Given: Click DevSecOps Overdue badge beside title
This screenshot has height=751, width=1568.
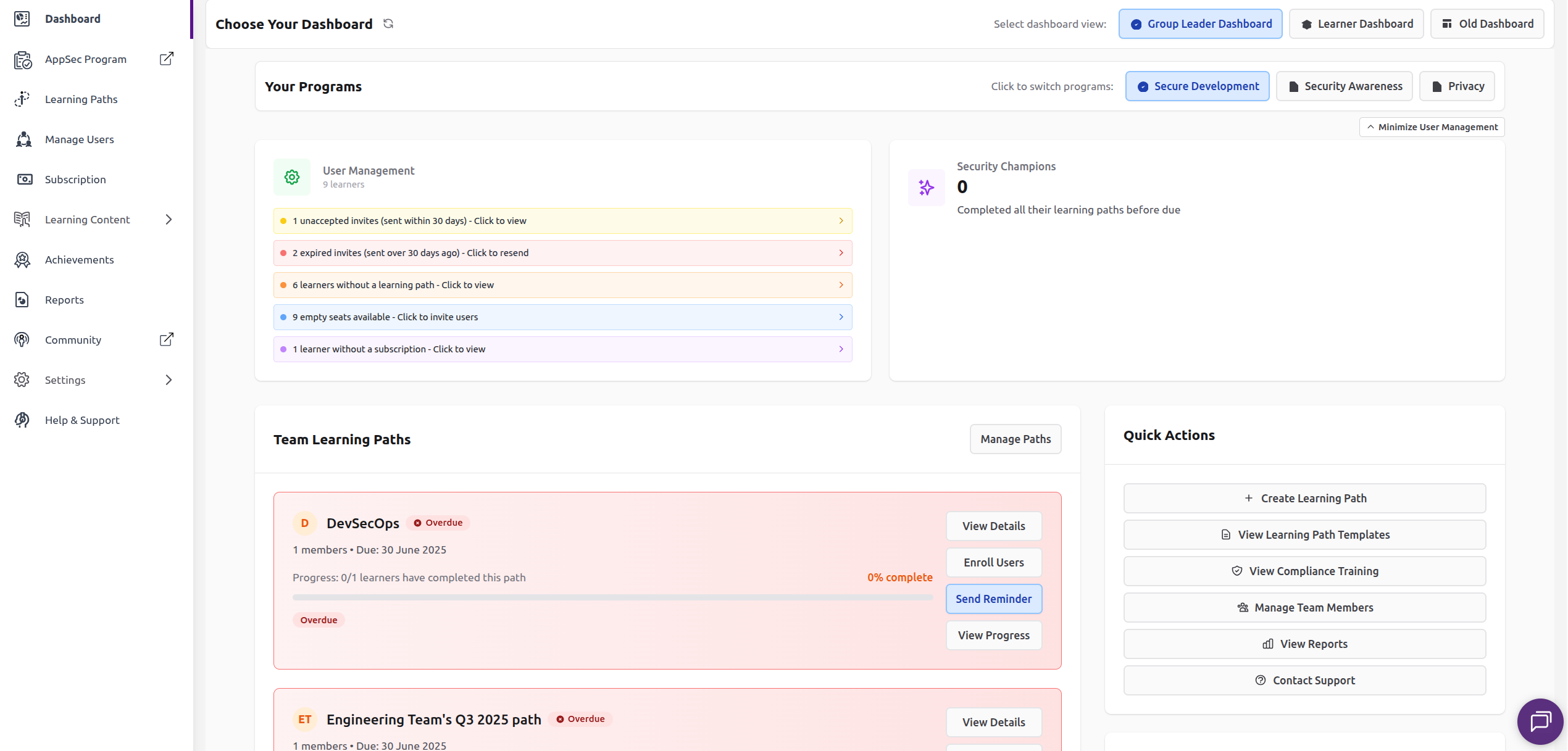Looking at the screenshot, I should pyautogui.click(x=438, y=523).
